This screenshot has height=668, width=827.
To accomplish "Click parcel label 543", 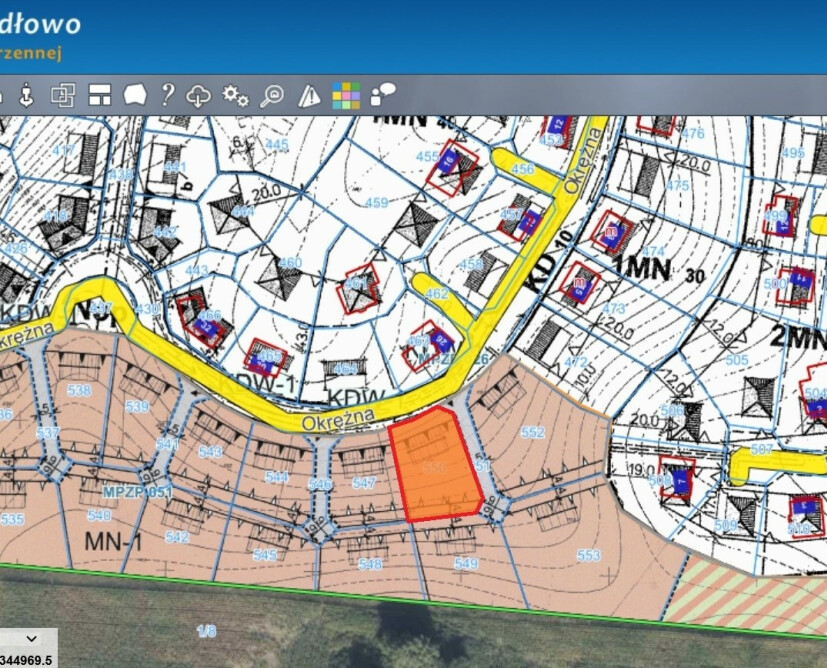I will (210, 452).
